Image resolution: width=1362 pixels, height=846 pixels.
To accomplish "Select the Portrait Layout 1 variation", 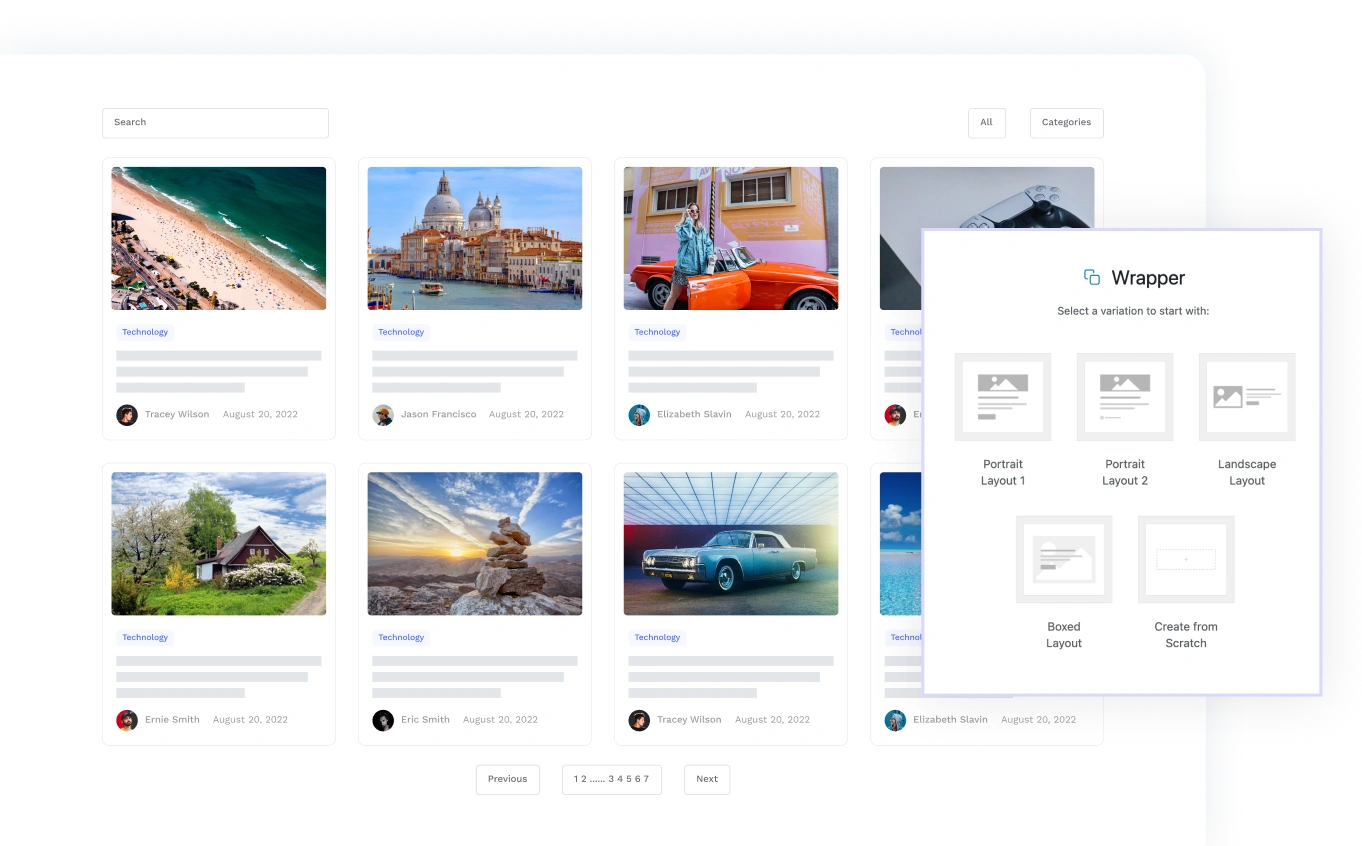I will (x=1003, y=396).
